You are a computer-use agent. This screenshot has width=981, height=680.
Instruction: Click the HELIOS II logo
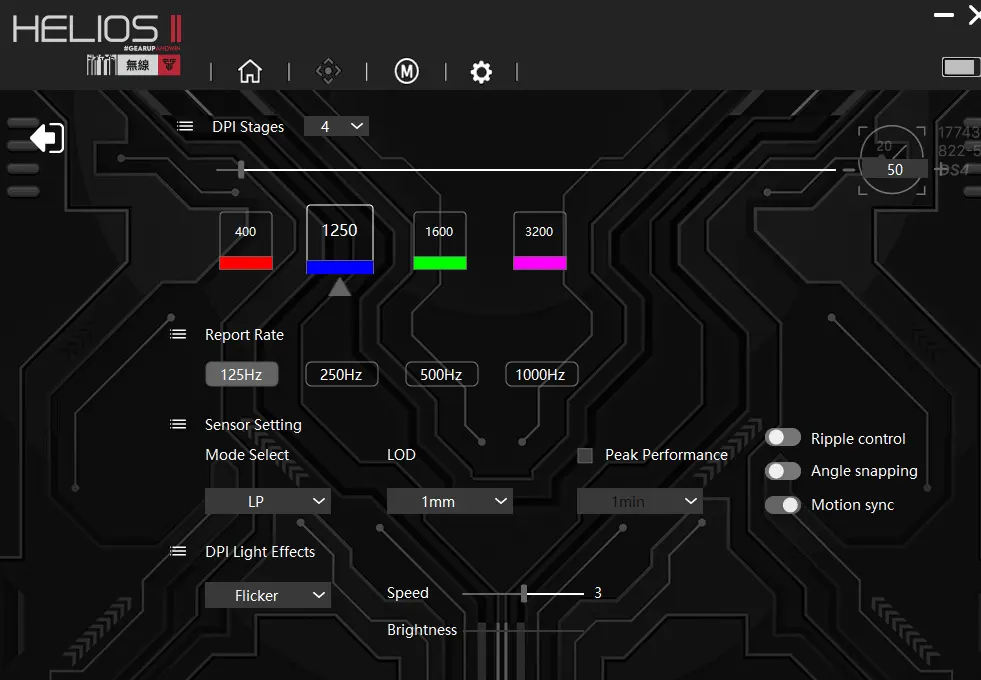tap(97, 29)
